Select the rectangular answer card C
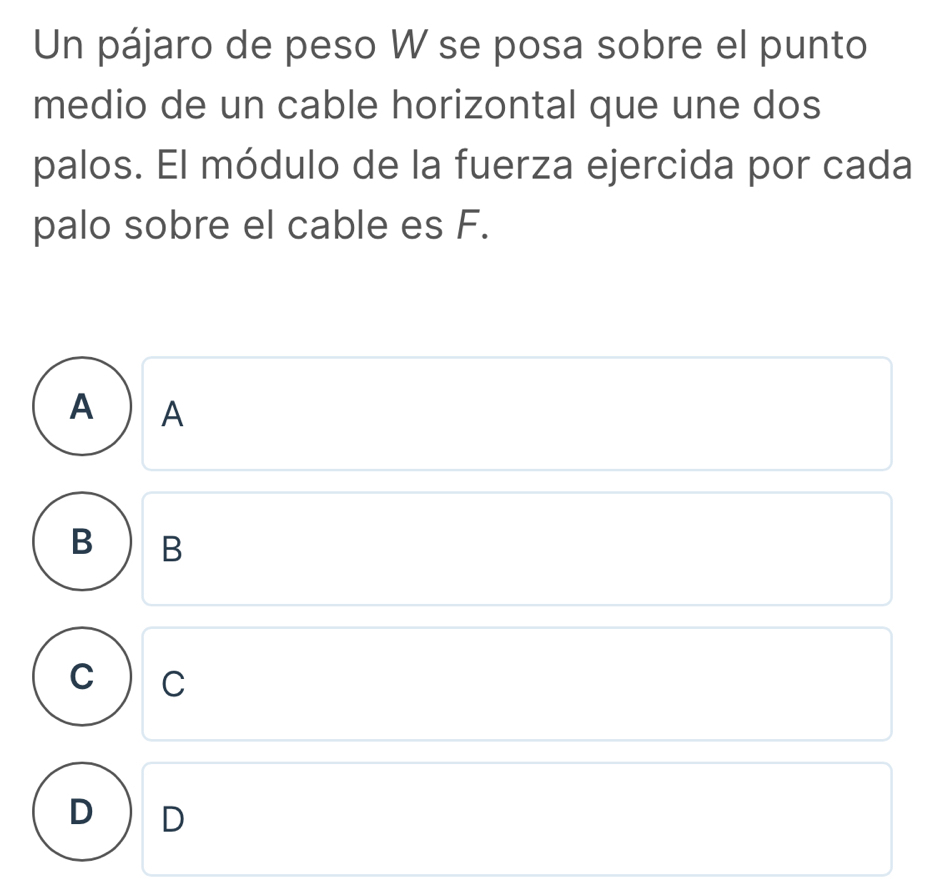The width and height of the screenshot is (935, 881). [517, 684]
